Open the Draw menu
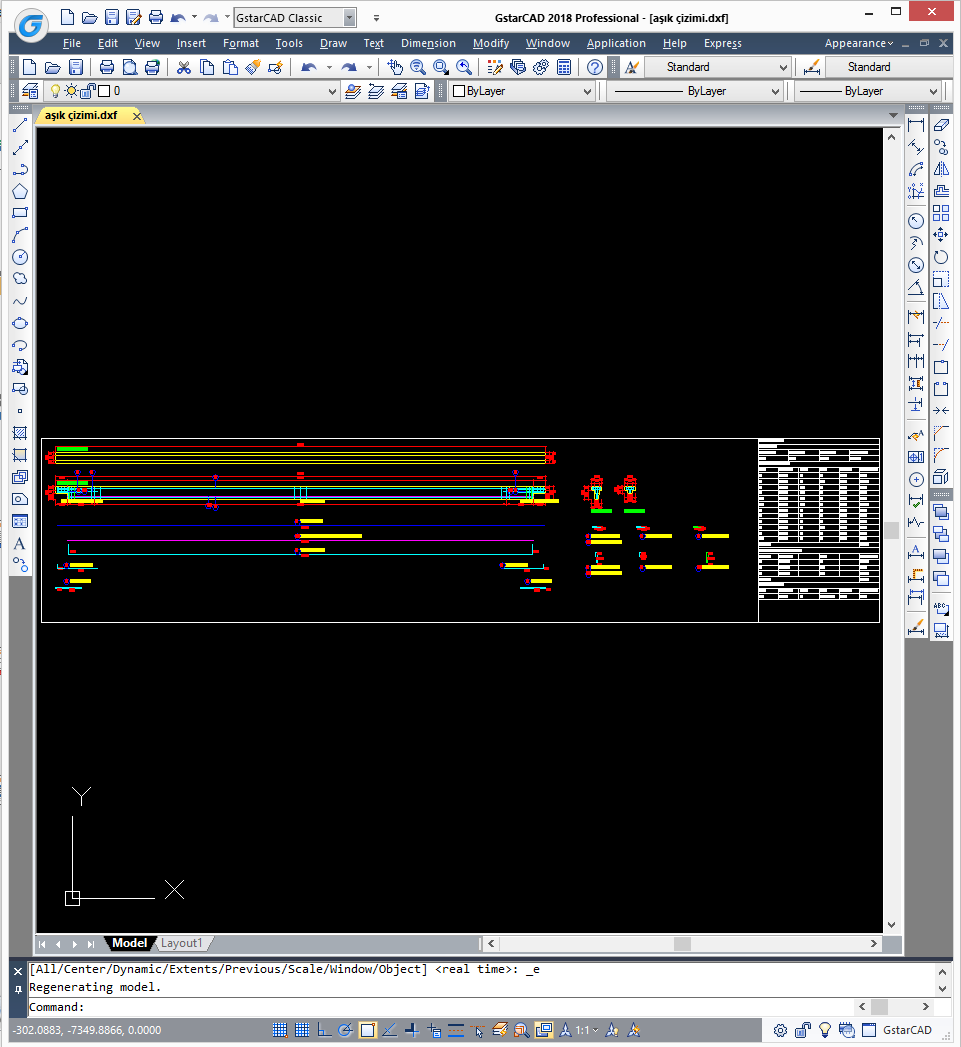This screenshot has height=1047, width=961. [x=333, y=43]
